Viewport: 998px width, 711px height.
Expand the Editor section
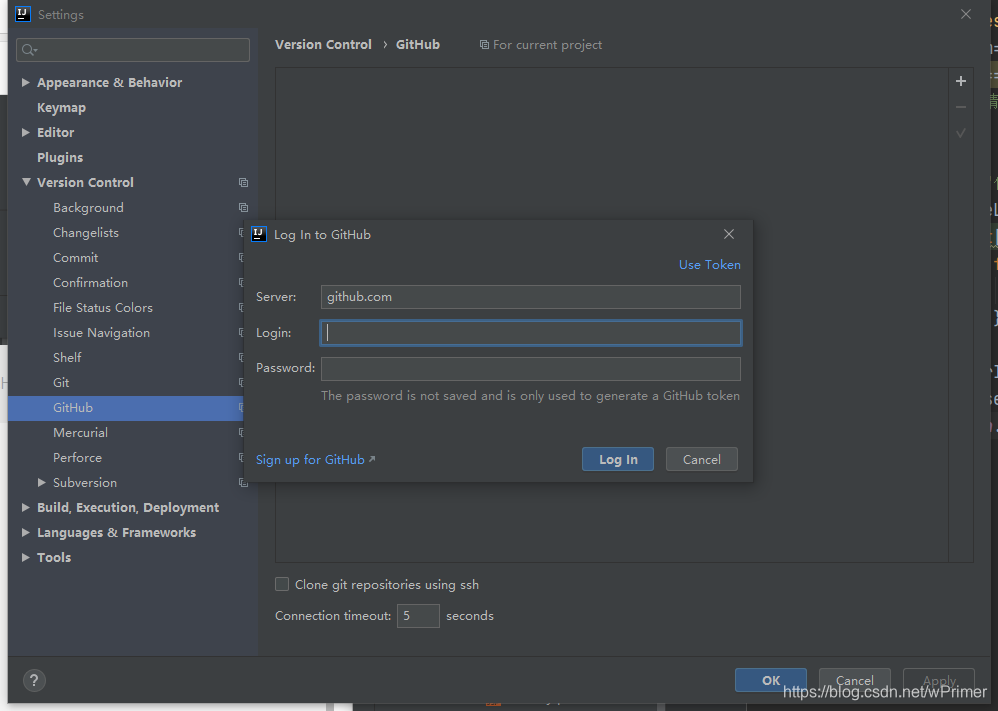25,132
